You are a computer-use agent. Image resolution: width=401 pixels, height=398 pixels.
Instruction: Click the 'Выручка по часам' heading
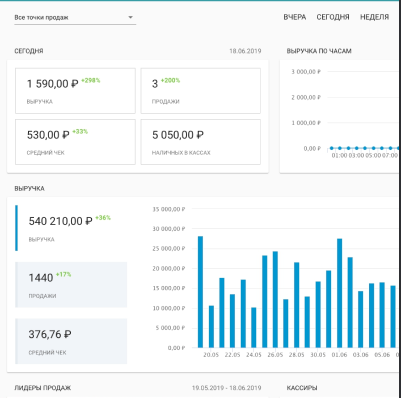pyautogui.click(x=319, y=51)
